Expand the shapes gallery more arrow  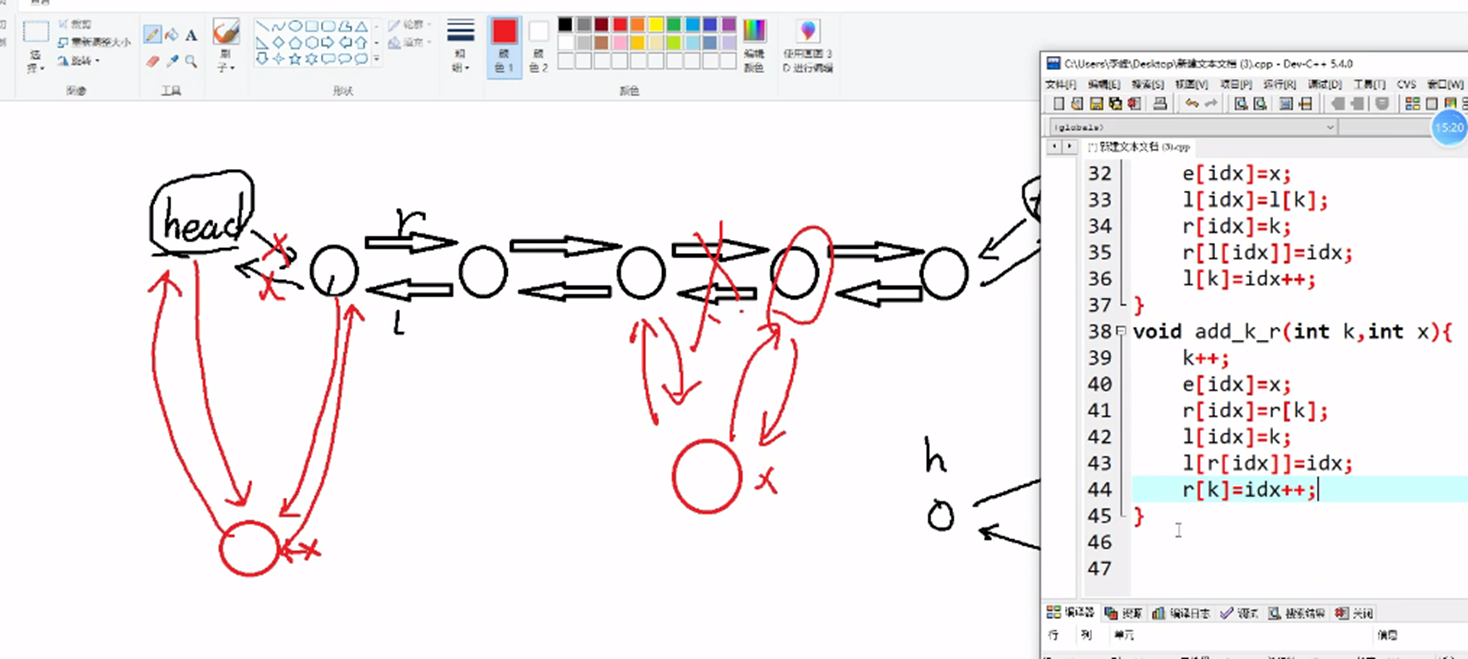[376, 58]
